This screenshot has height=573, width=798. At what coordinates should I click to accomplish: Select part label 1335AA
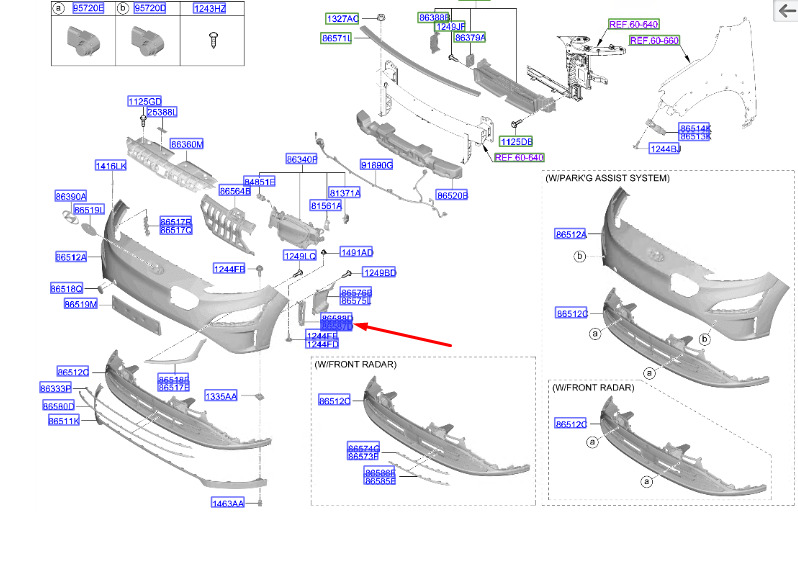[x=221, y=396]
